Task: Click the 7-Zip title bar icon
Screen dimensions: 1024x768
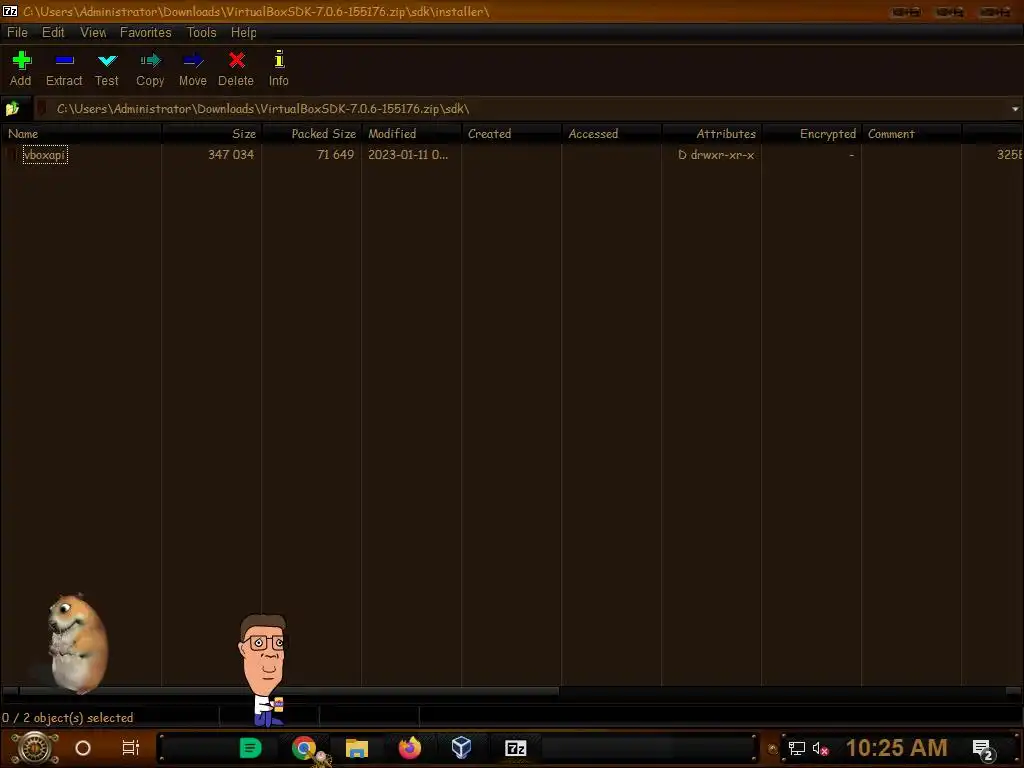Action: 10,11
